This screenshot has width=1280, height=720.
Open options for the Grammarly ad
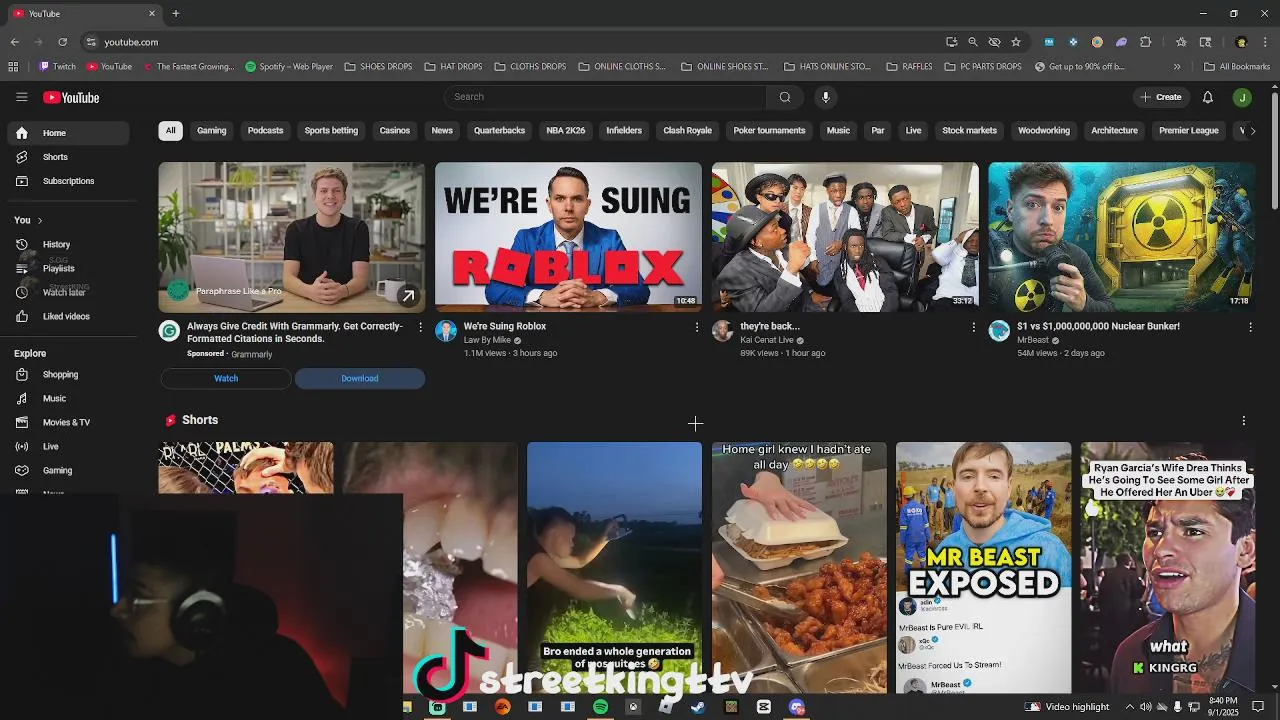(x=420, y=327)
